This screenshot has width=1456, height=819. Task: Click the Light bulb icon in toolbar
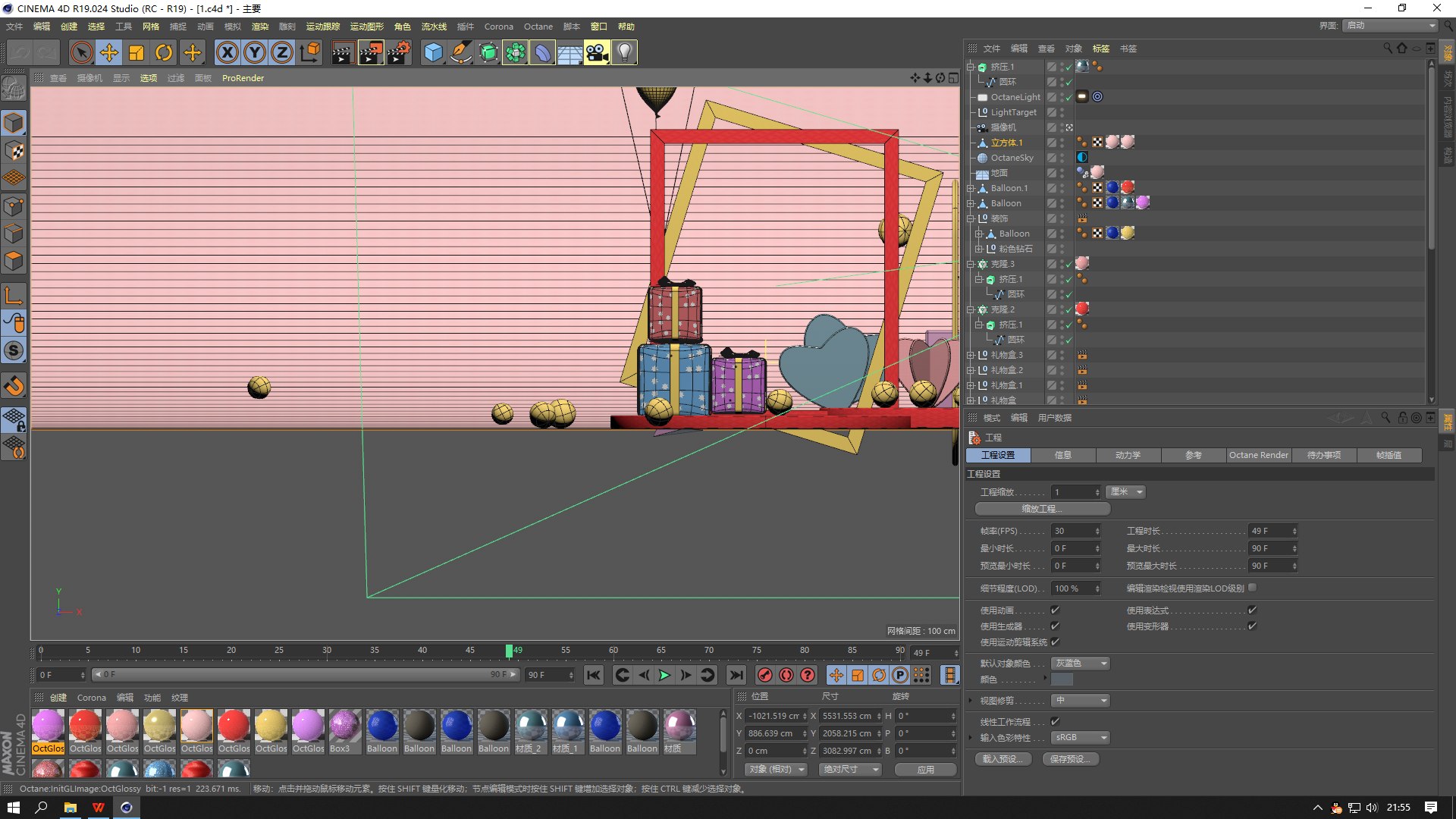click(x=624, y=52)
